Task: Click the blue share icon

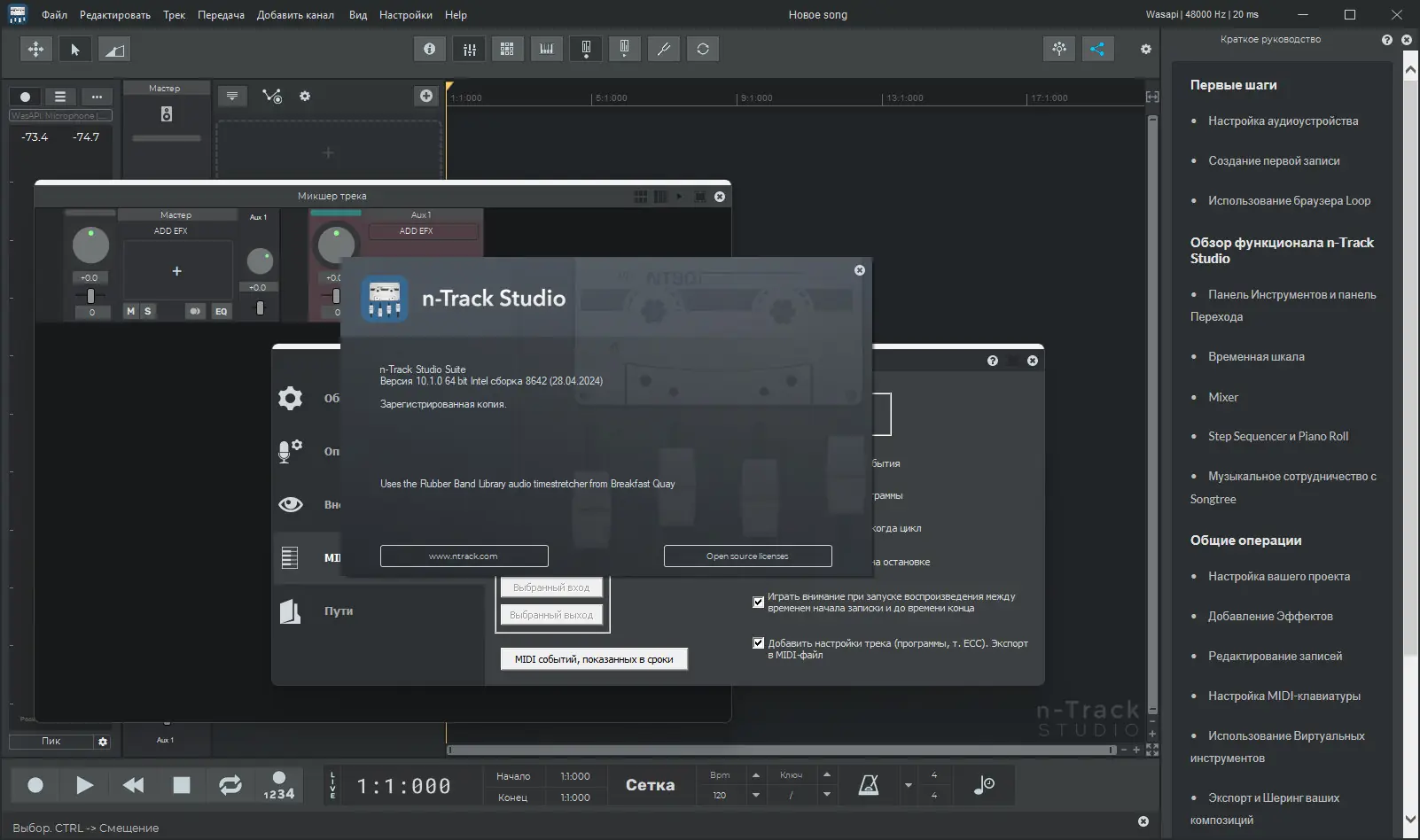Action: pos(1097,50)
